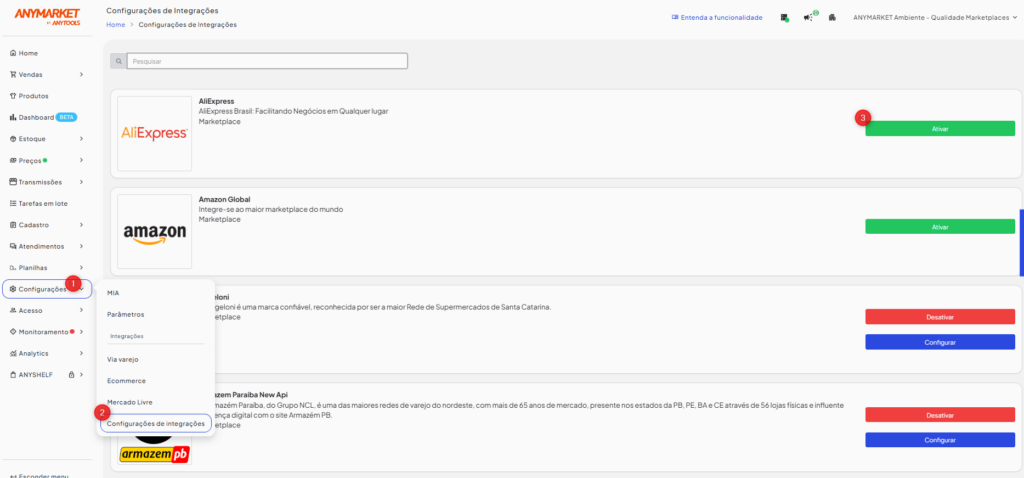Open Produtos in the sidebar

(x=33, y=96)
